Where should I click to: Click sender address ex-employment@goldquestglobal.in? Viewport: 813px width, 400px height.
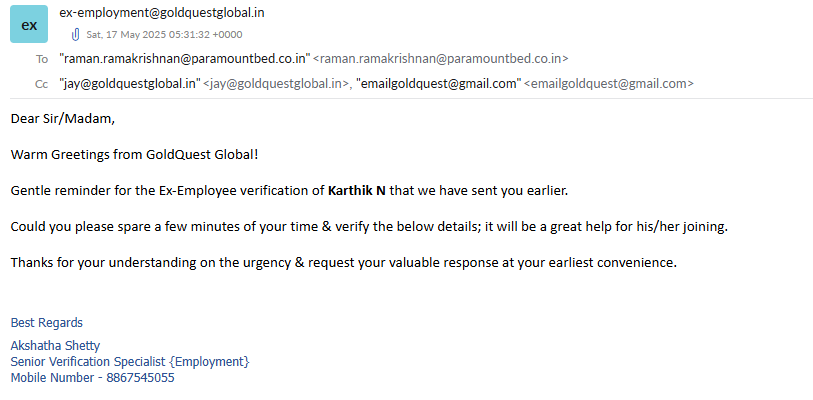coord(162,13)
